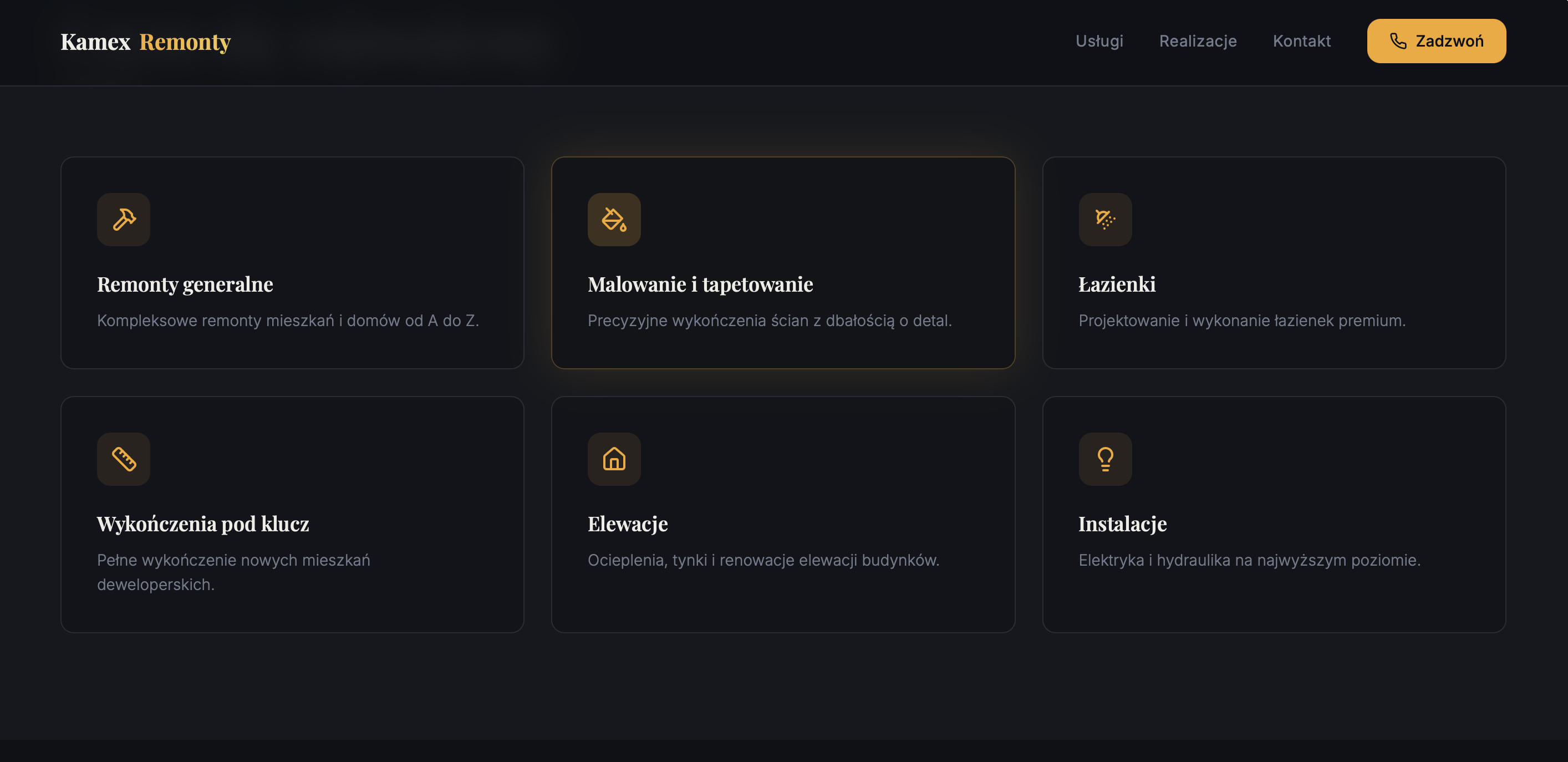Click the lightbulb icon for Instalacje
Viewport: 1568px width, 762px height.
click(x=1105, y=459)
